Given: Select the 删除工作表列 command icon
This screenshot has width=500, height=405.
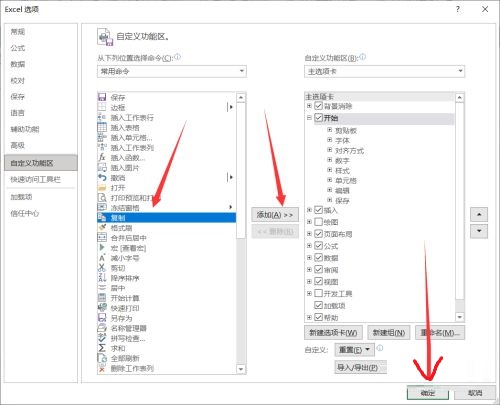Looking at the screenshot, I should (102, 368).
